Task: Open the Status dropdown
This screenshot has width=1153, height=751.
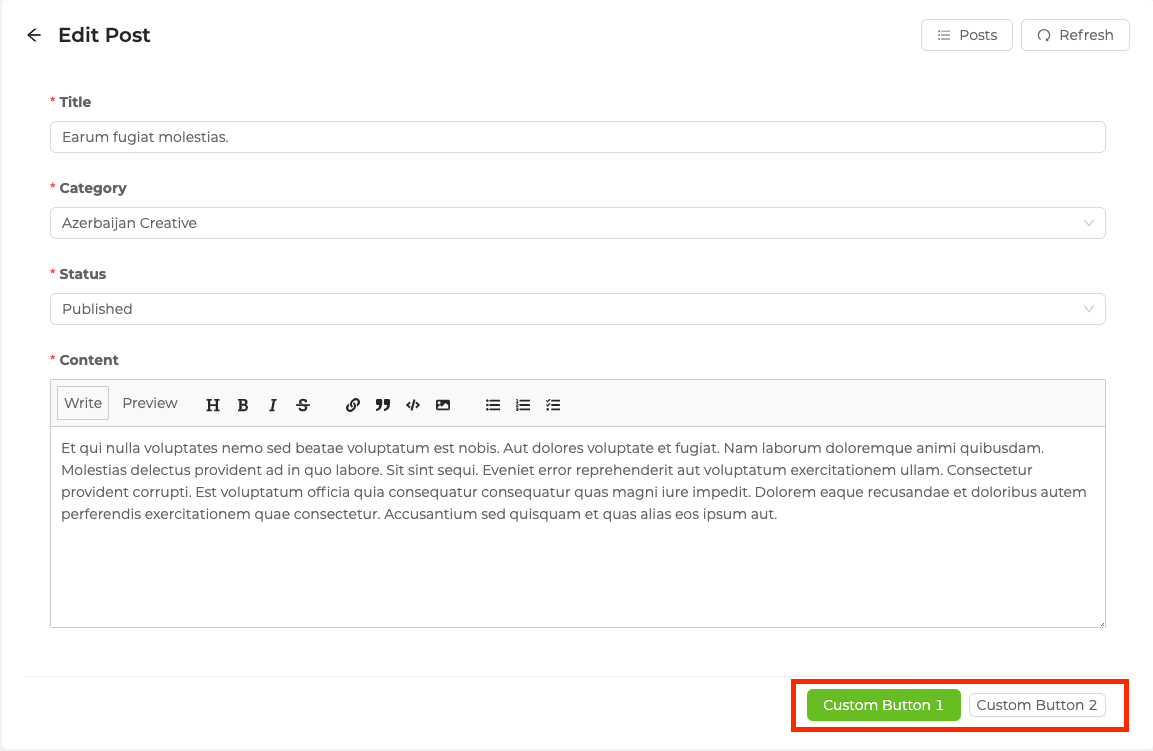Action: pyautogui.click(x=577, y=308)
